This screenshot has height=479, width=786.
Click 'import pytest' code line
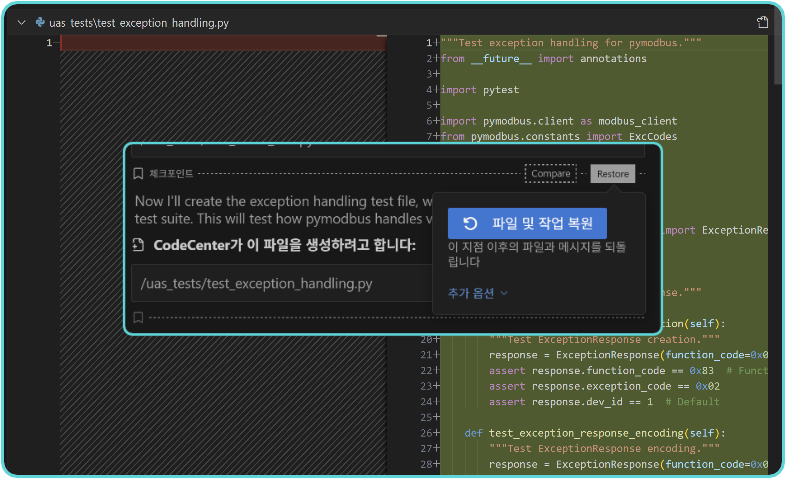click(480, 90)
